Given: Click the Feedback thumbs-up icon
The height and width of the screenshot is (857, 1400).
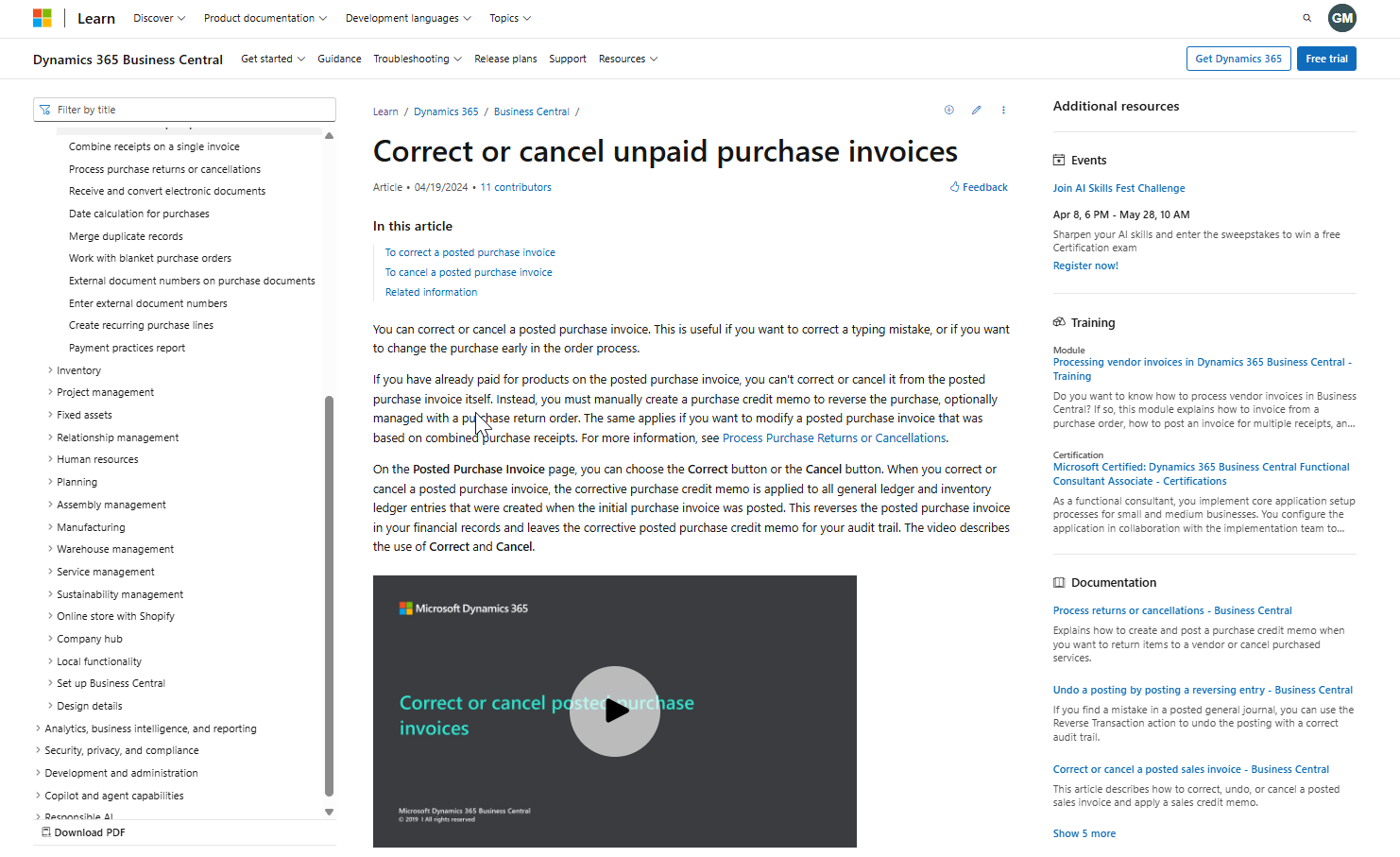Looking at the screenshot, I should 954,187.
